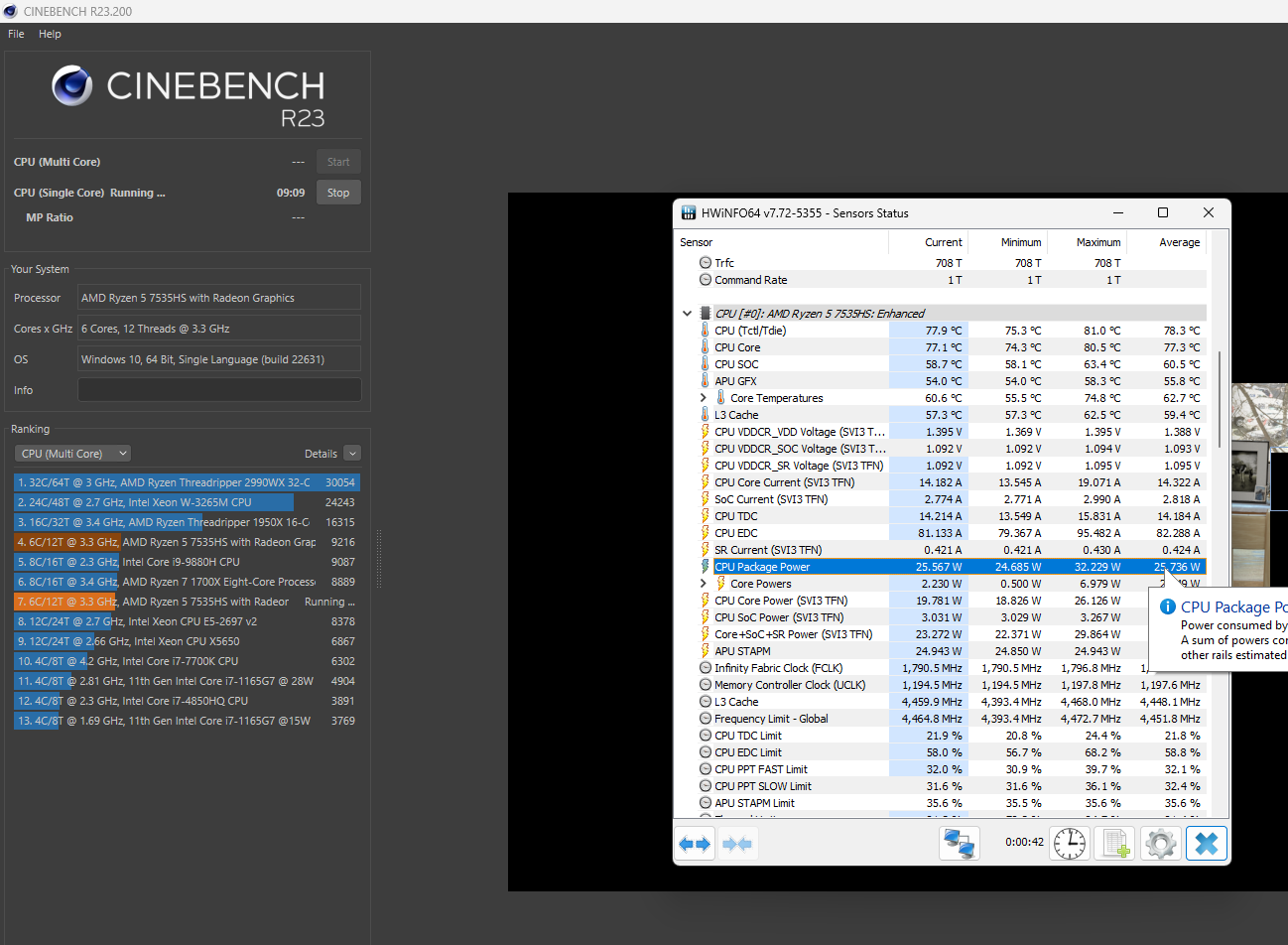This screenshot has height=945, width=1288.
Task: Click the thermometer icon beside CPU (Tctl/Tdie)
Action: coord(706,331)
